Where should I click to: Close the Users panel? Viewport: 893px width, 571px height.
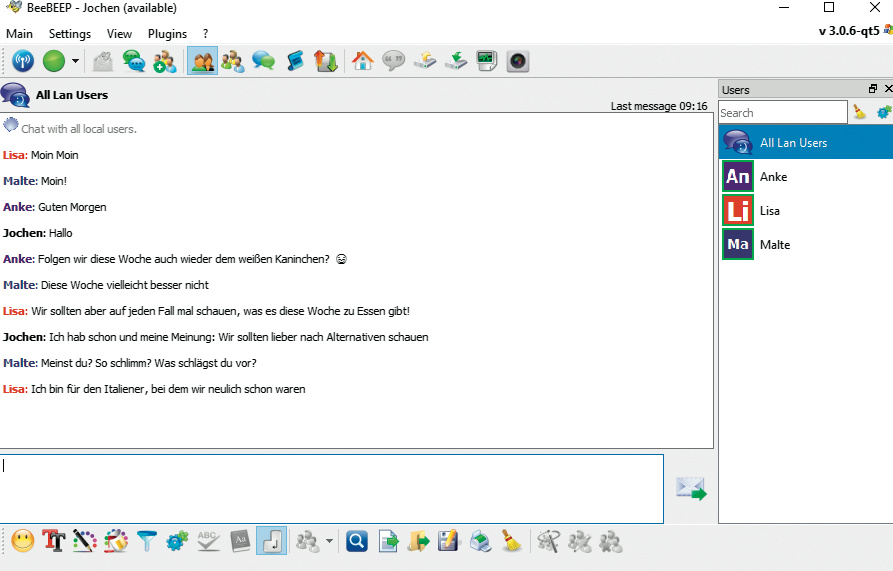888,89
